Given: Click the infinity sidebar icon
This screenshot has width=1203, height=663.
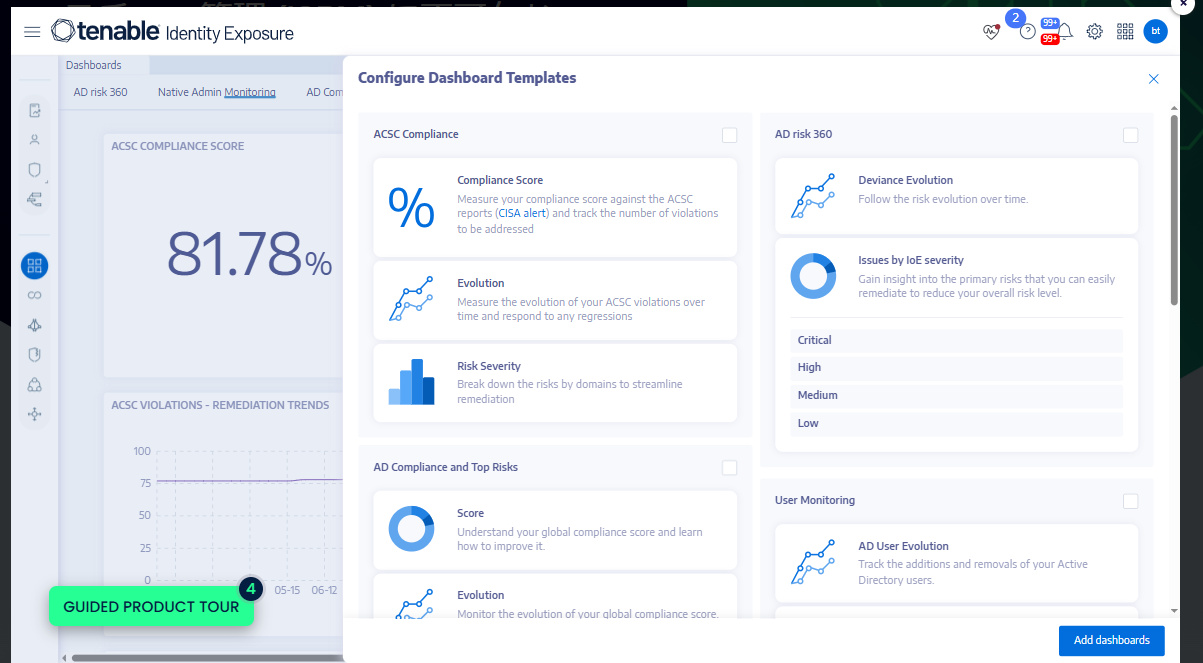Looking at the screenshot, I should point(35,295).
